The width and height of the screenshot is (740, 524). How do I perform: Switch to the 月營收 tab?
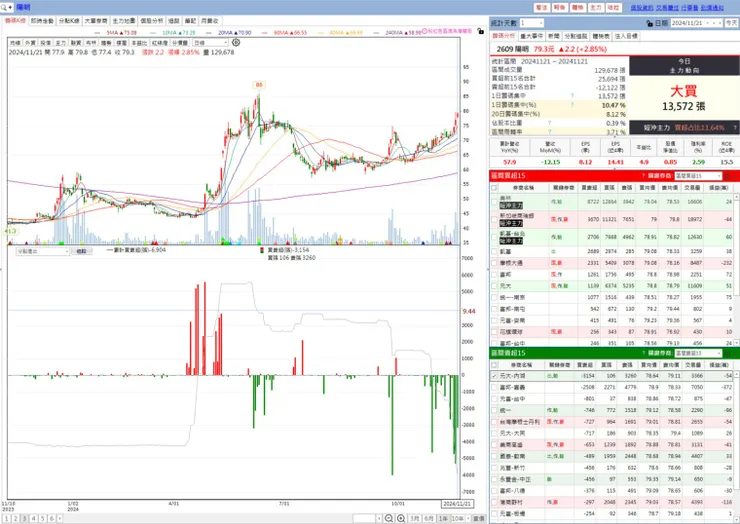pos(210,21)
